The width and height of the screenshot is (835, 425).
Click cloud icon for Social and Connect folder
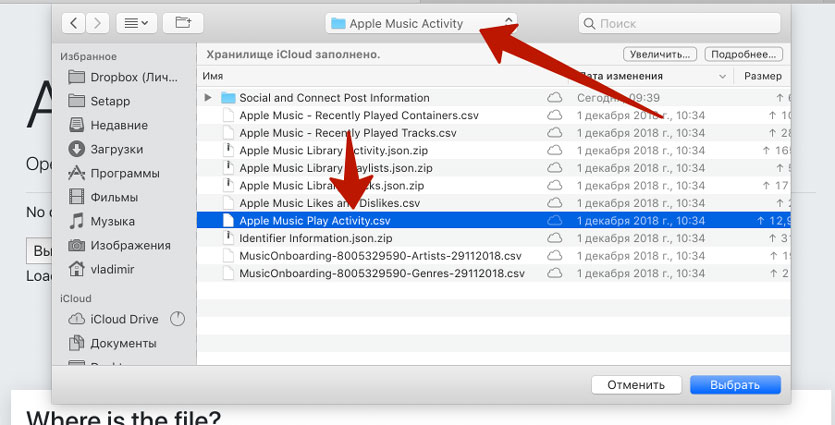(x=554, y=97)
